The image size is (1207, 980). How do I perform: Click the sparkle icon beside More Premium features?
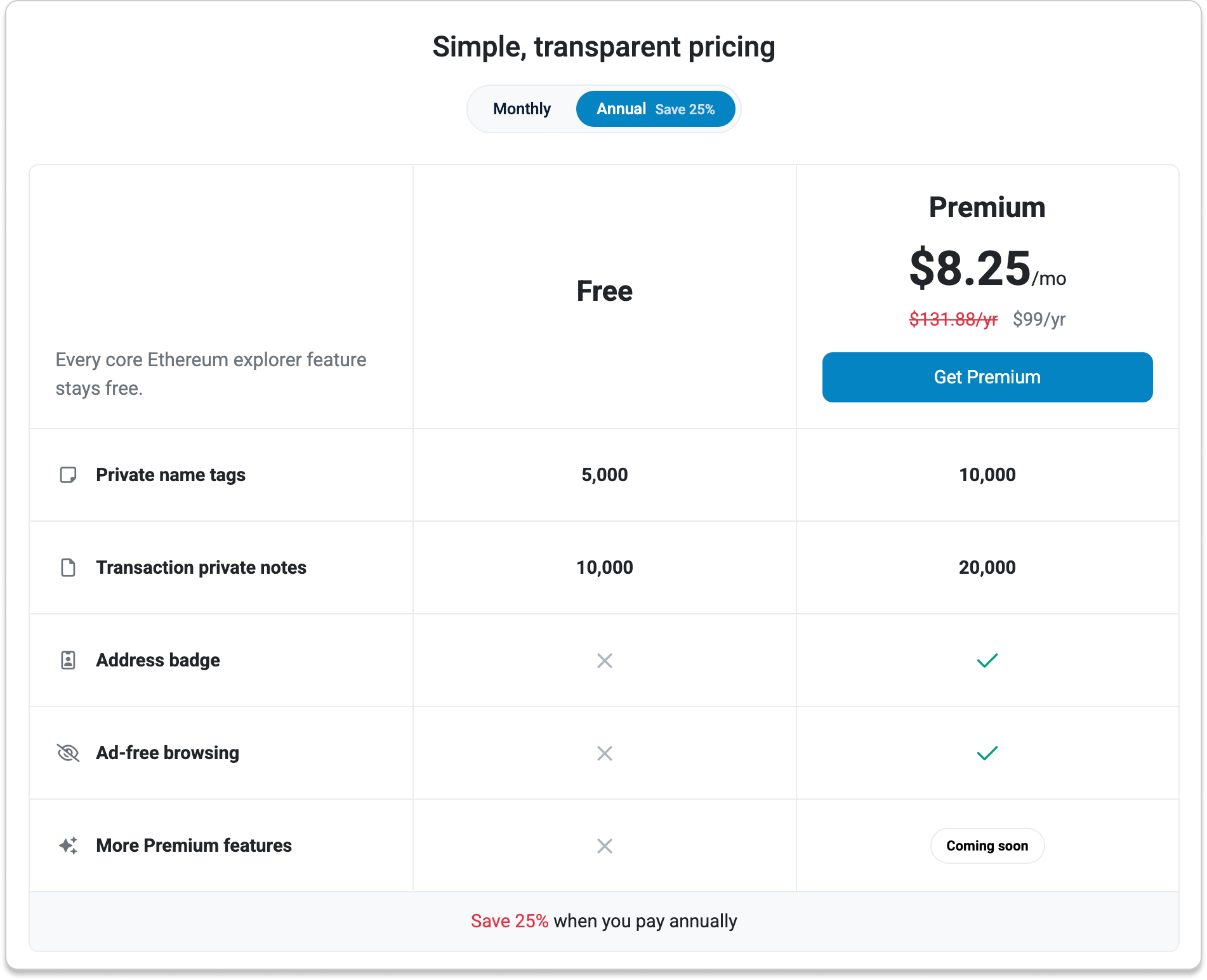pos(68,845)
